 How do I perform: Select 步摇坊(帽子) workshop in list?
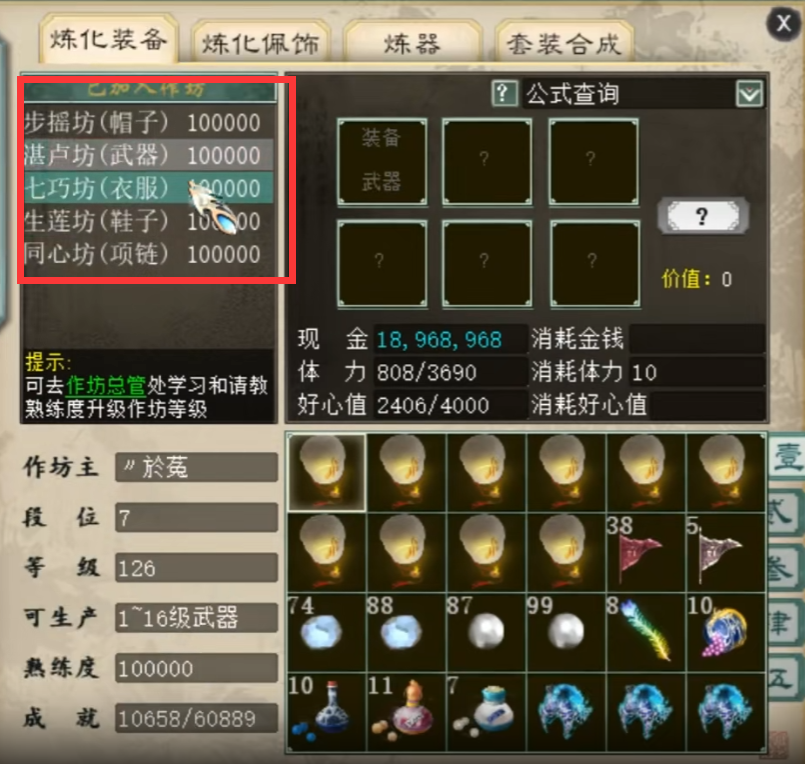(148, 123)
